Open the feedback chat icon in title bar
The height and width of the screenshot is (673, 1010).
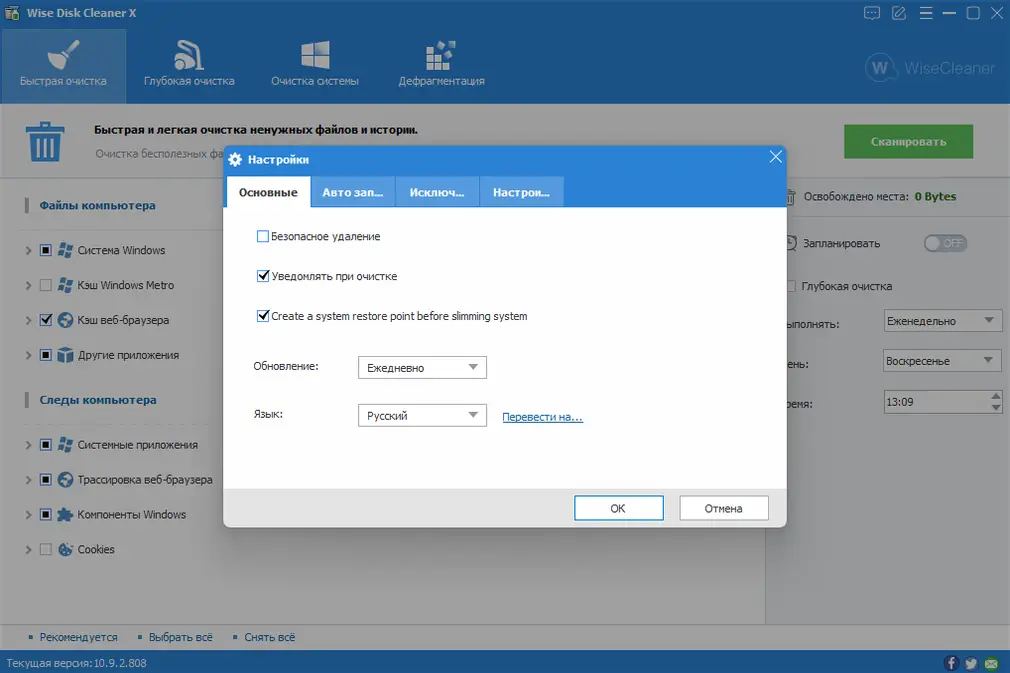tap(873, 13)
